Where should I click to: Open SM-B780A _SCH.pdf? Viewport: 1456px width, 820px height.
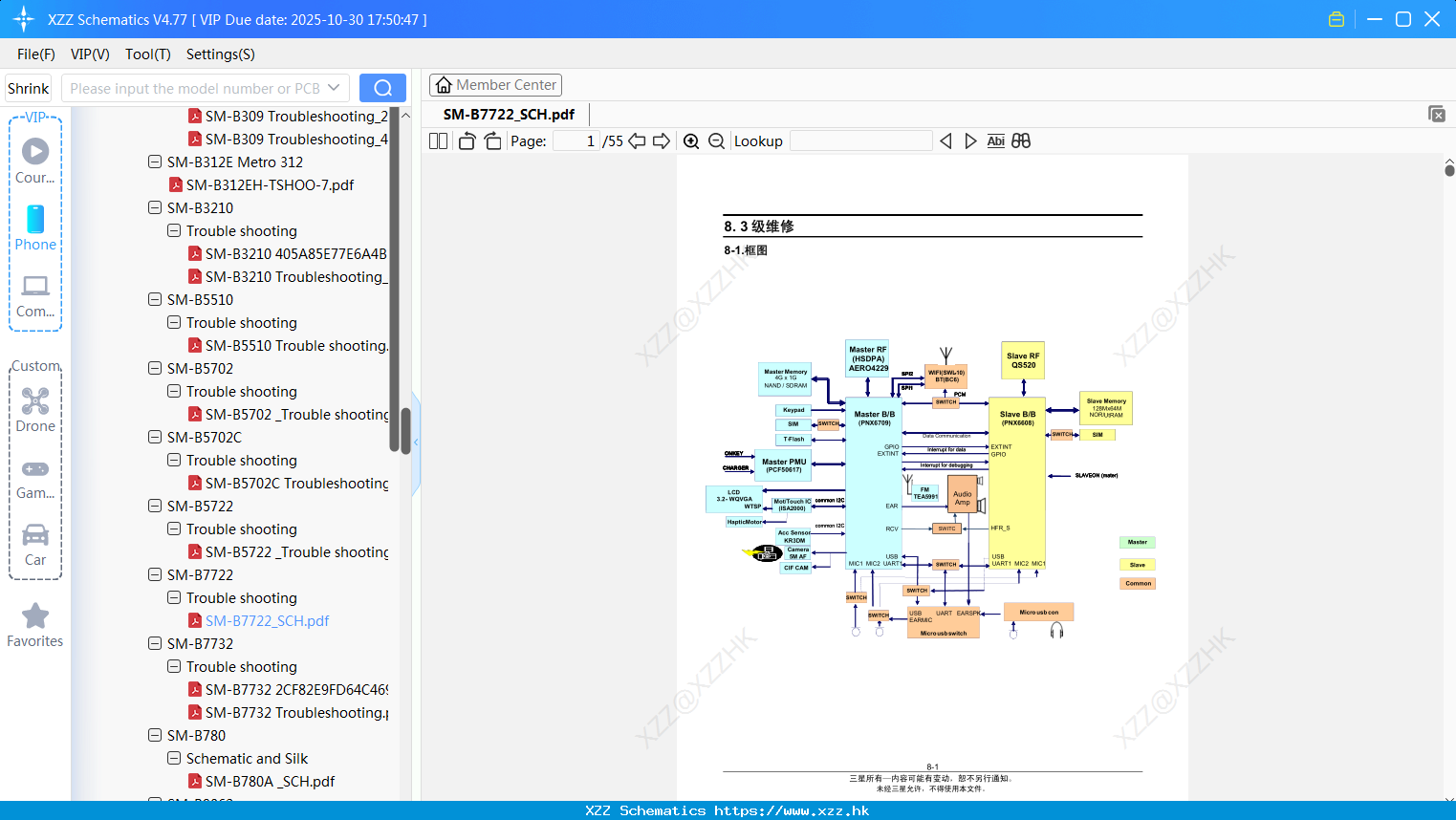tap(261, 781)
